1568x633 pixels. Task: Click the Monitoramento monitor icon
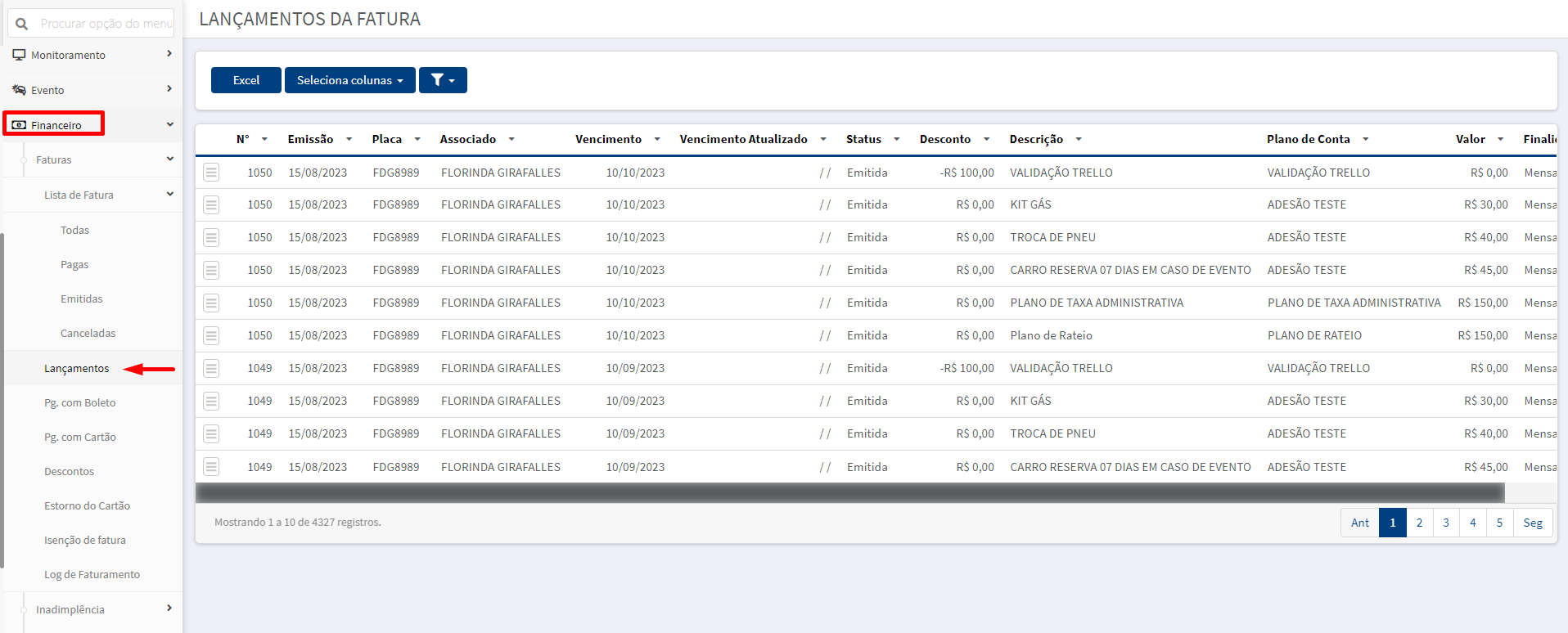19,55
